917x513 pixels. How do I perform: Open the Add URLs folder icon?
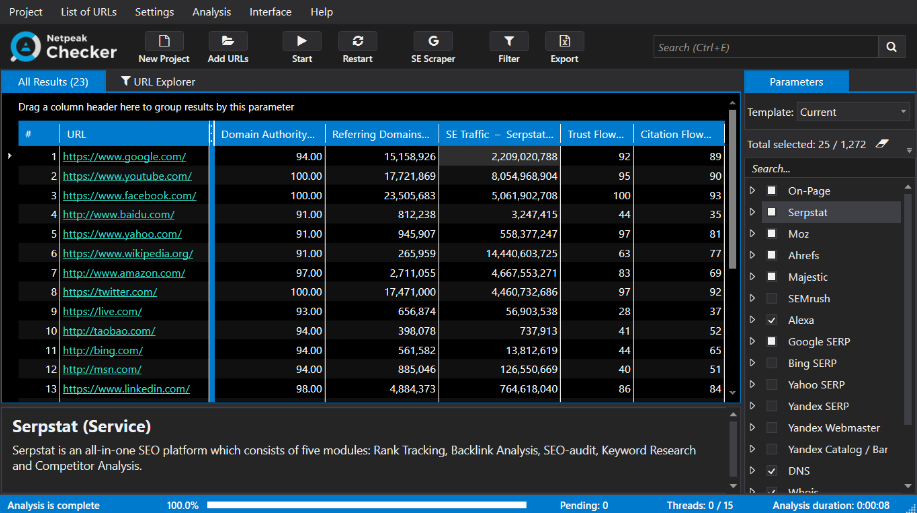tap(228, 42)
